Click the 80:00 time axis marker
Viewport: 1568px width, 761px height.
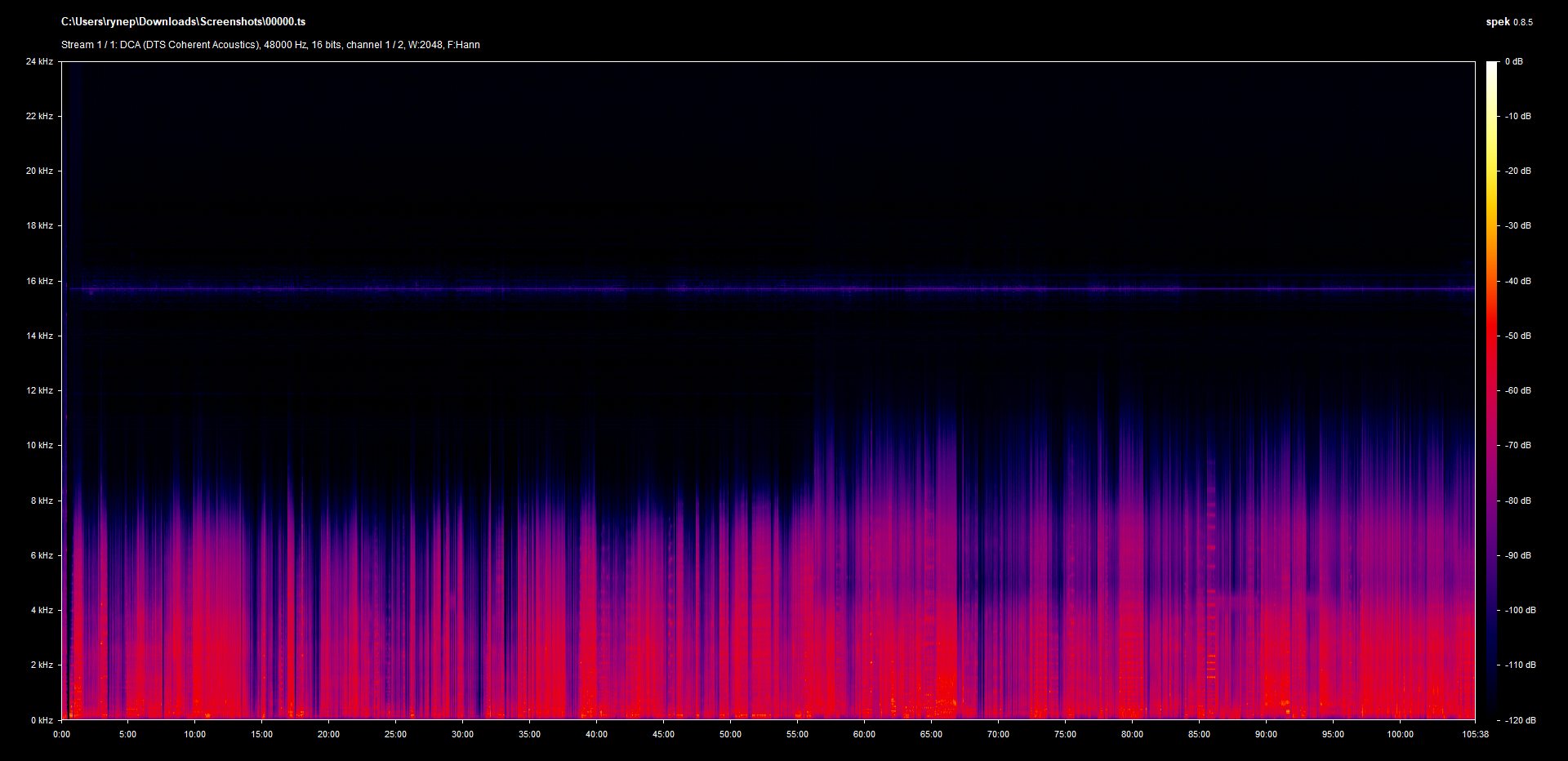click(1132, 734)
